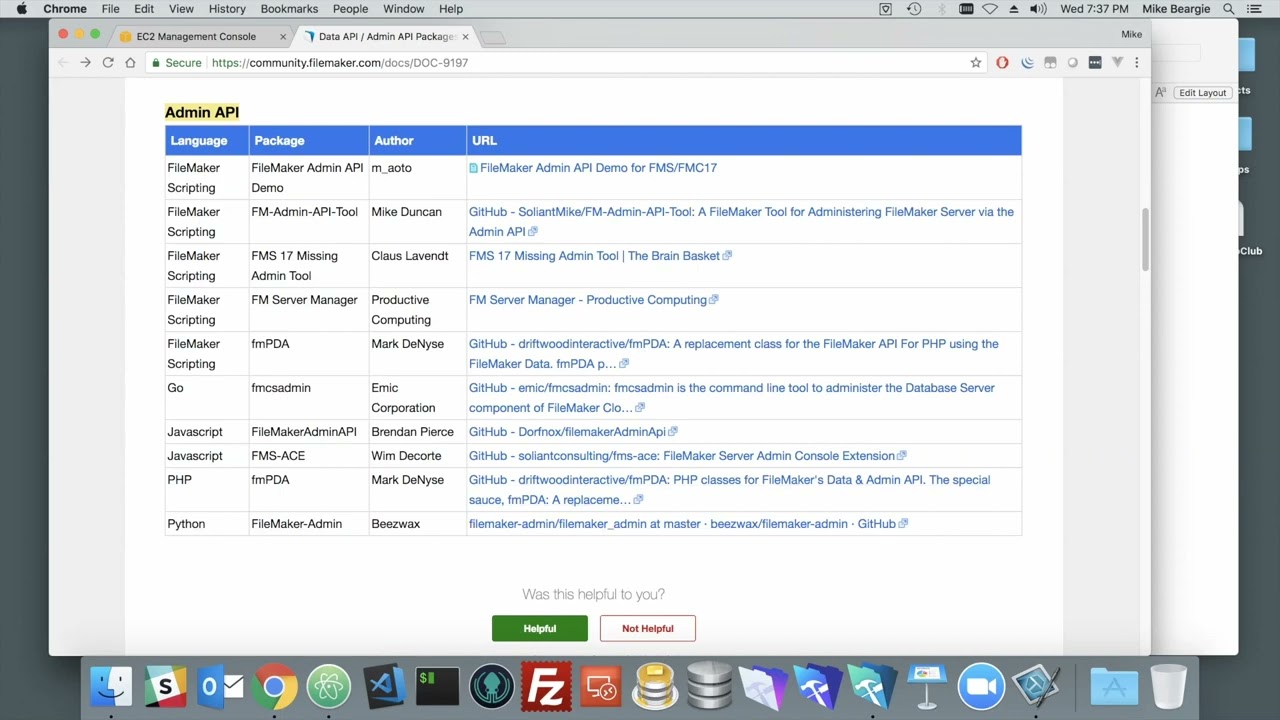1280x720 pixels.
Task: Open FMS 17 Missing Admin Tool Brain Basket link
Action: [594, 256]
